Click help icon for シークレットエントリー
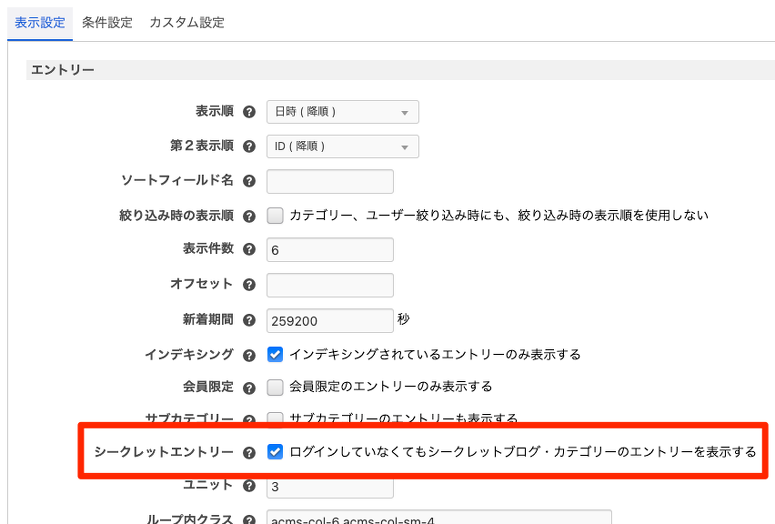 coord(249,452)
